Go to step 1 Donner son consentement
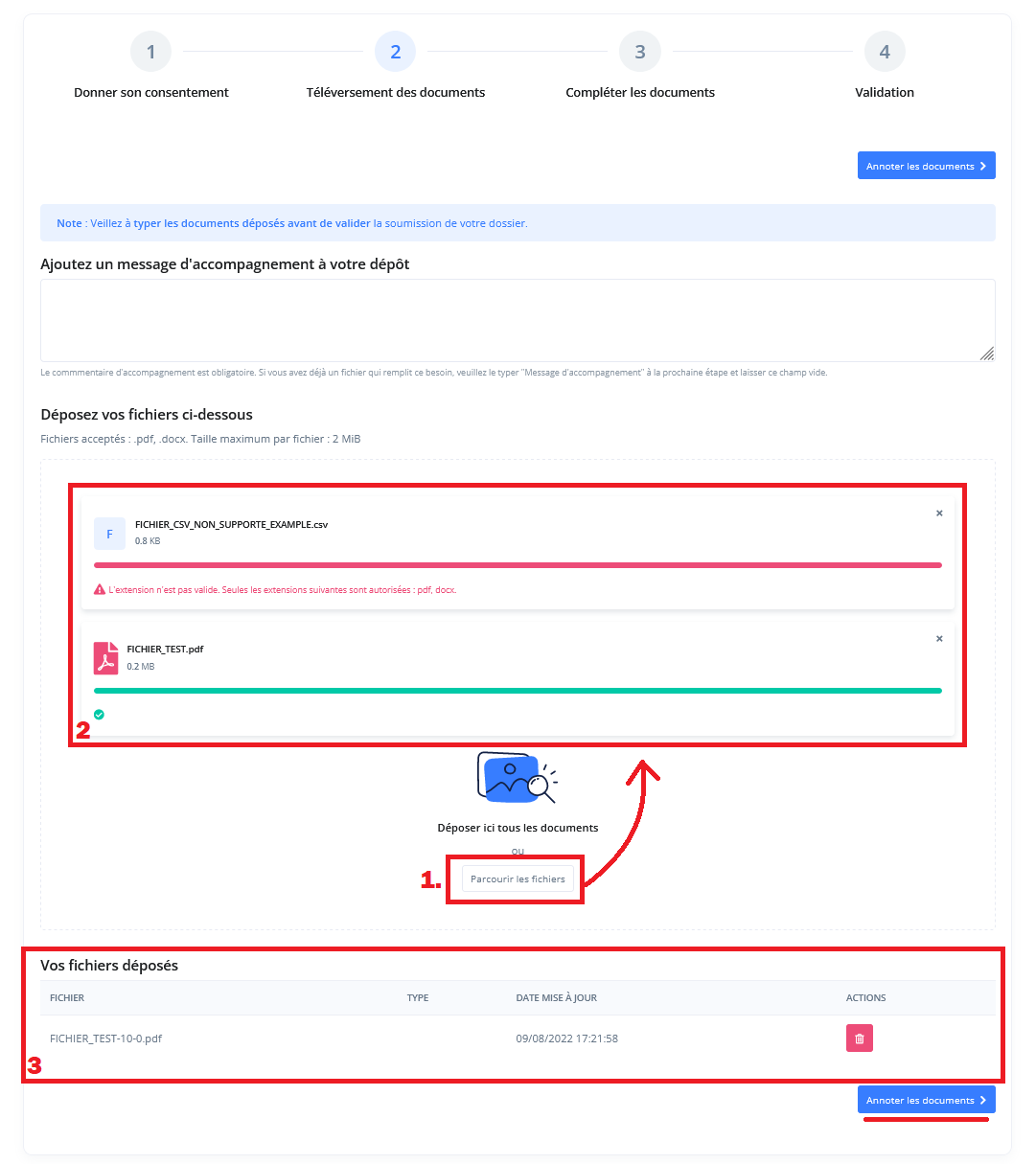 coord(150,52)
